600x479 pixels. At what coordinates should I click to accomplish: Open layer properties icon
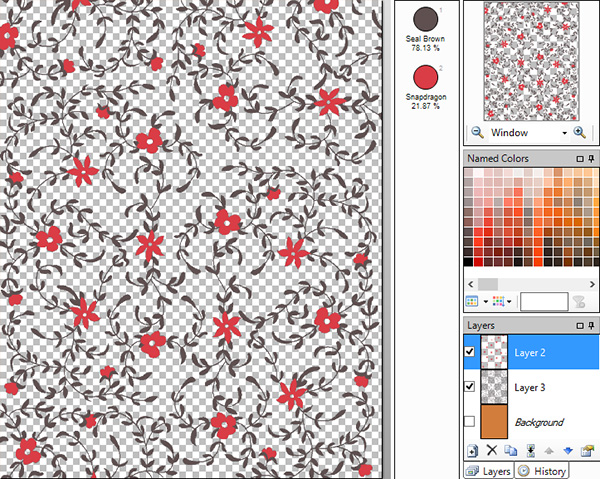[x=586, y=451]
